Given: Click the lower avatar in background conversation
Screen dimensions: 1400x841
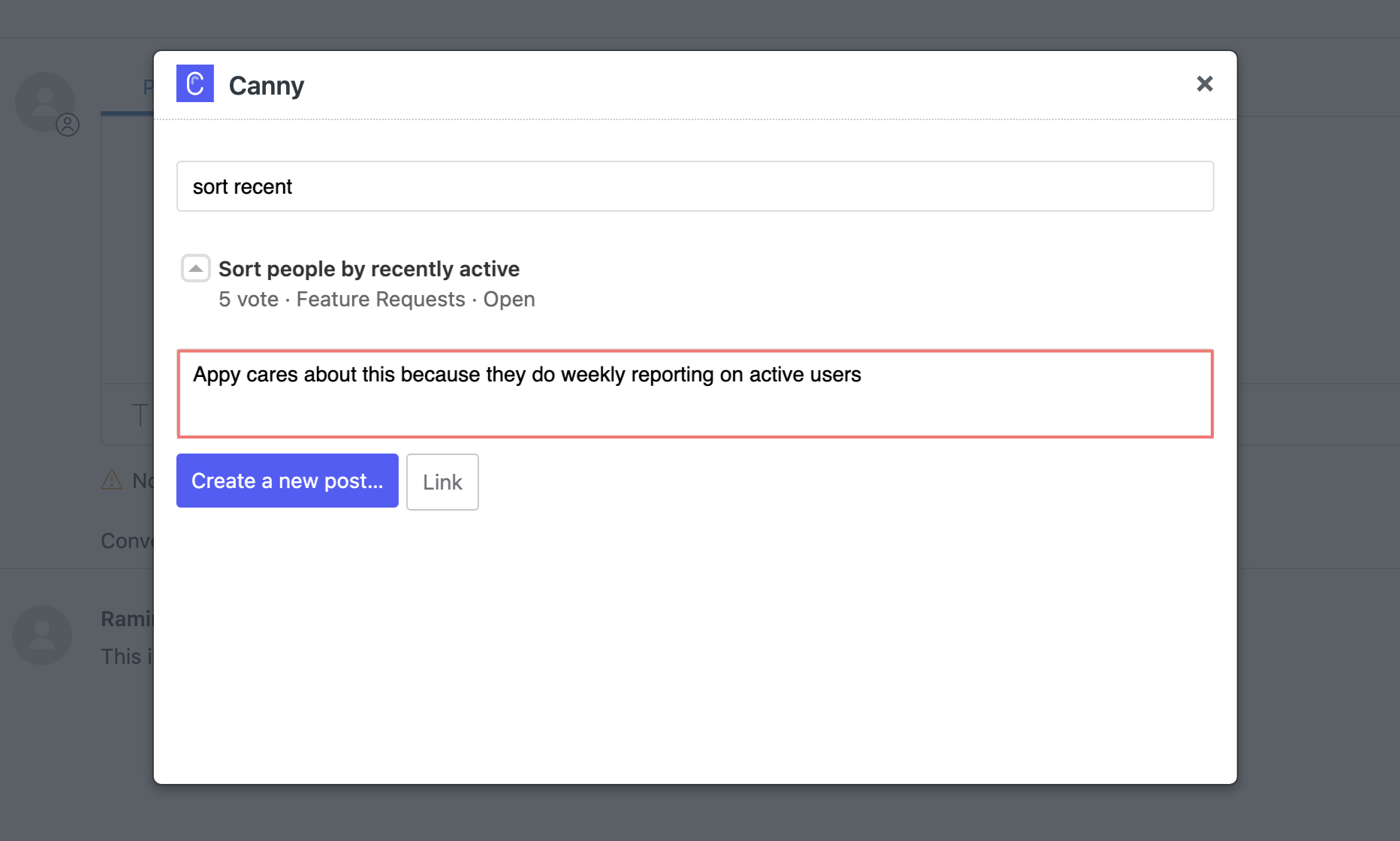Looking at the screenshot, I should (42, 635).
